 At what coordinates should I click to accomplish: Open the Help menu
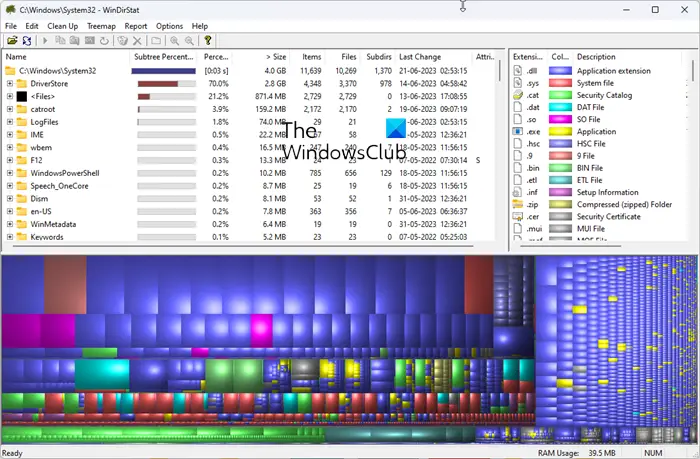[x=200, y=26]
